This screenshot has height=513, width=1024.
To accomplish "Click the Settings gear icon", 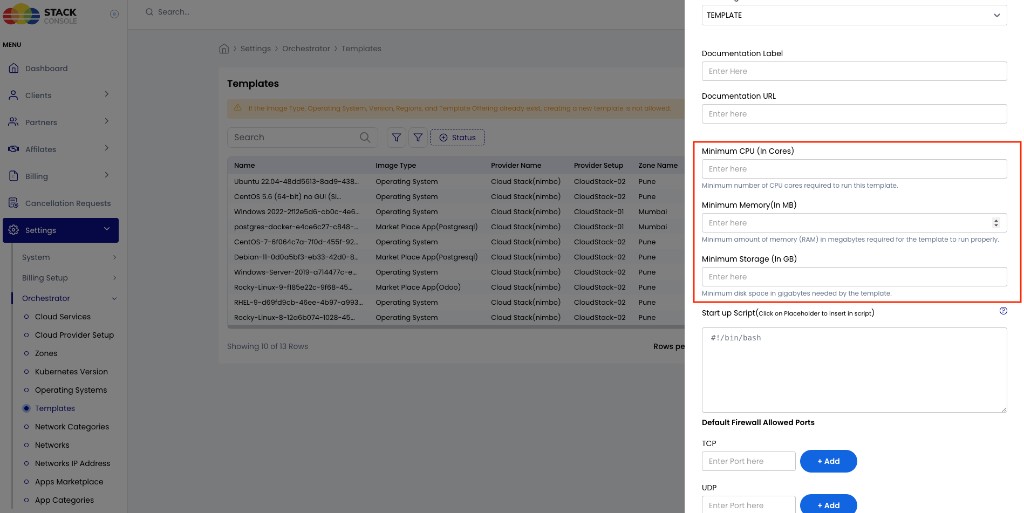I will pyautogui.click(x=13, y=230).
